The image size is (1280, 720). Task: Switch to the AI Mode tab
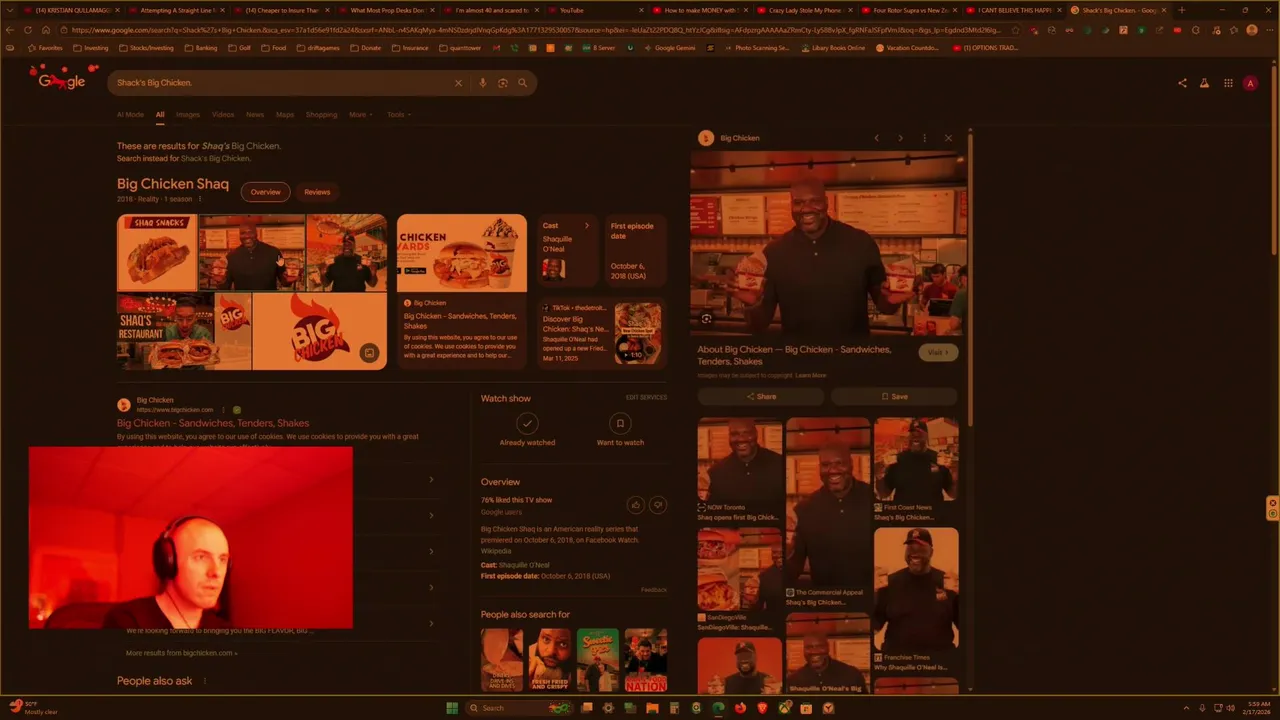coord(130,115)
